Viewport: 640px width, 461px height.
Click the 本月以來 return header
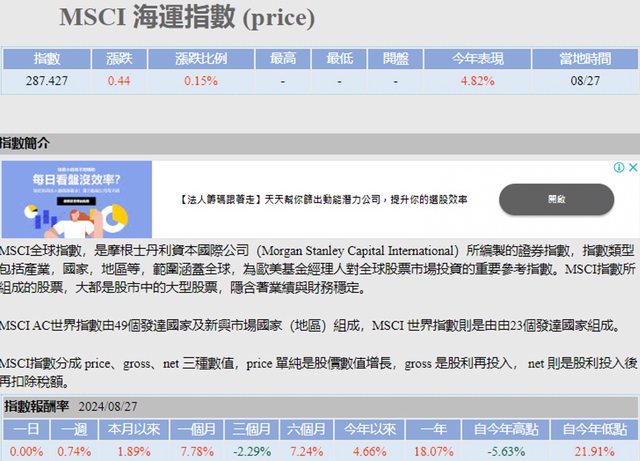pyautogui.click(x=134, y=429)
